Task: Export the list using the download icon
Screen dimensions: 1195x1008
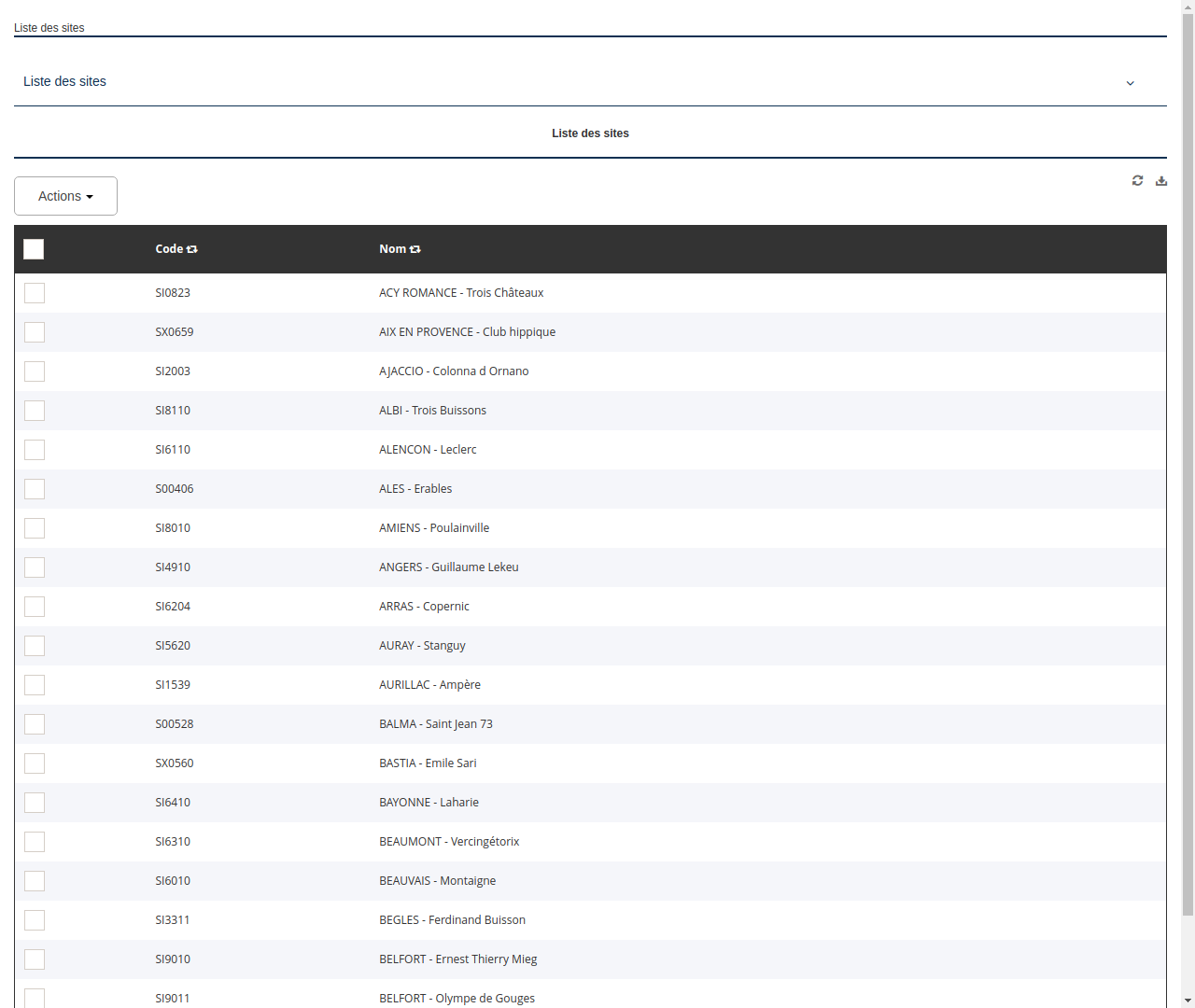Action: click(1161, 180)
